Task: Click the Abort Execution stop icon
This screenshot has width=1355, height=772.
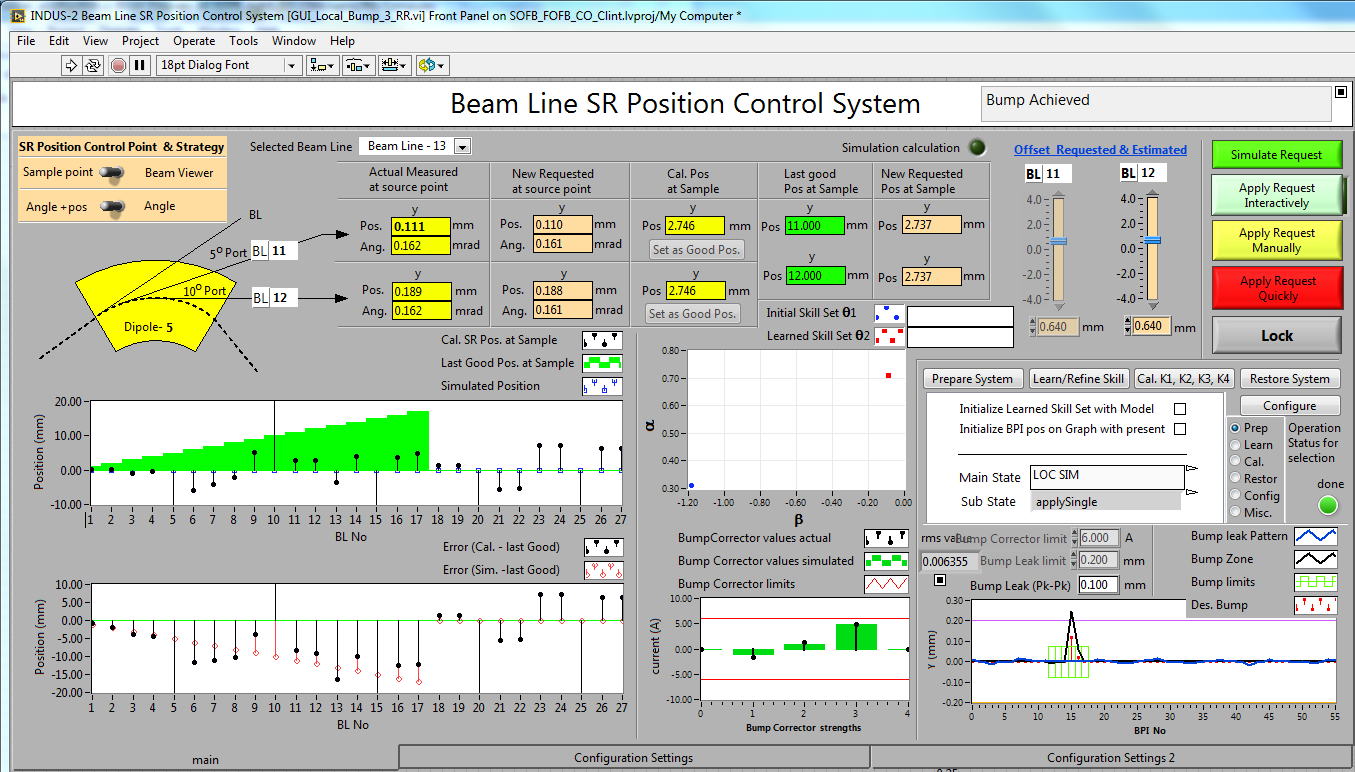Action: tap(118, 65)
